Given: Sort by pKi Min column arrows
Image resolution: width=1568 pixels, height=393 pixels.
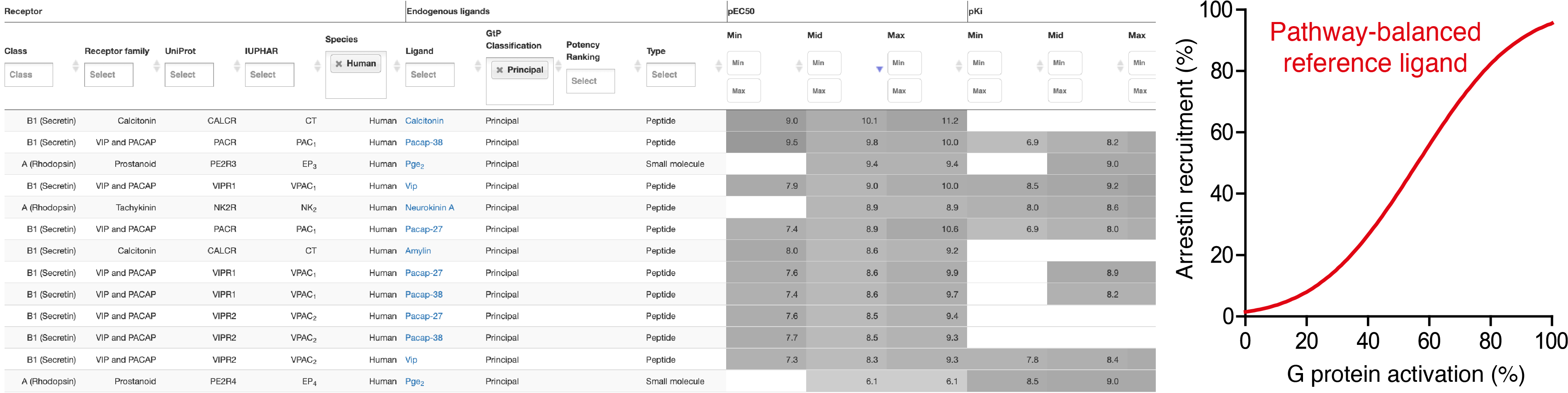Looking at the screenshot, I should (x=1040, y=66).
